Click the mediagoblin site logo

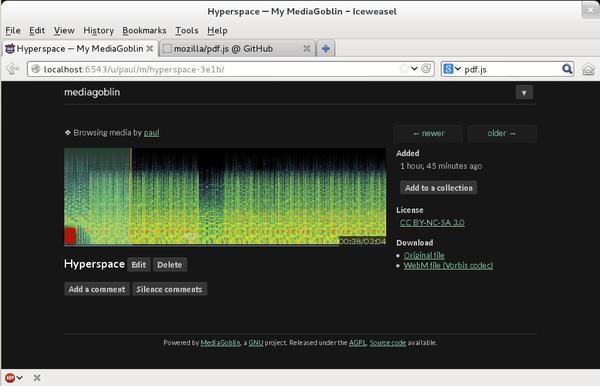tap(92, 92)
